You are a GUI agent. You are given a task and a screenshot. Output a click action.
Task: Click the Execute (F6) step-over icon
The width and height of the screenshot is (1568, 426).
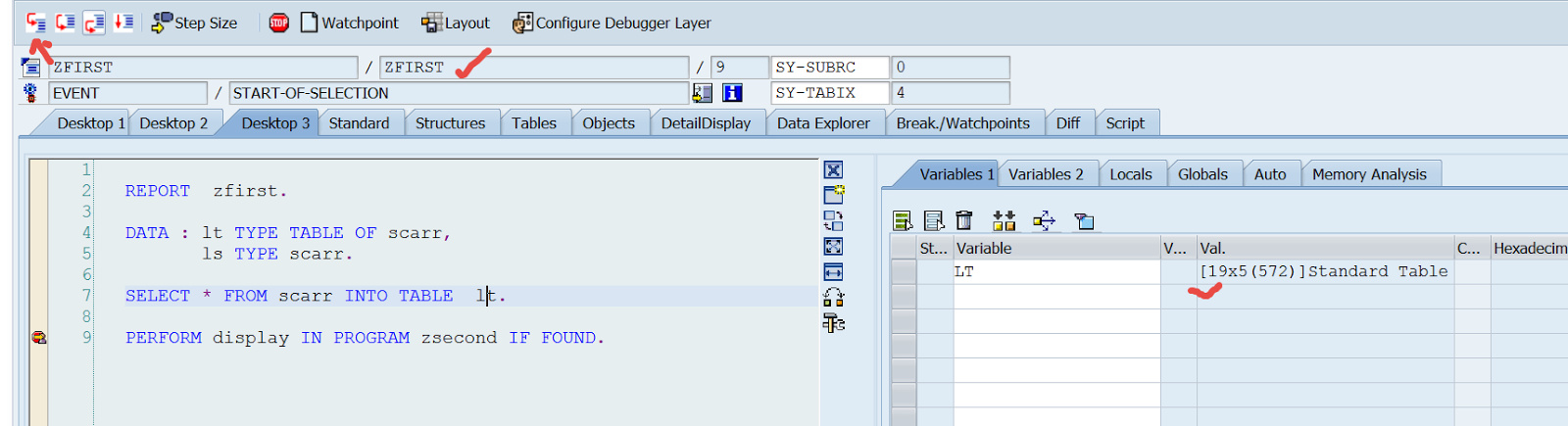click(65, 23)
